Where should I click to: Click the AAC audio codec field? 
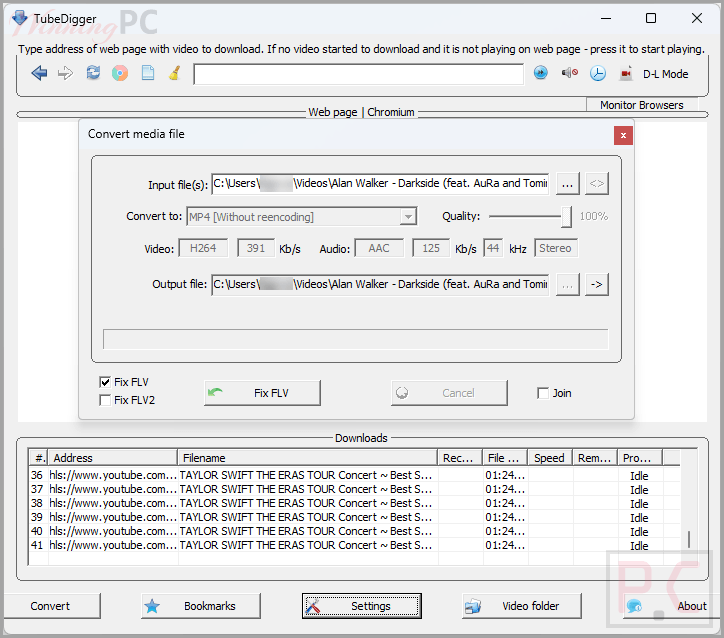[x=379, y=248]
